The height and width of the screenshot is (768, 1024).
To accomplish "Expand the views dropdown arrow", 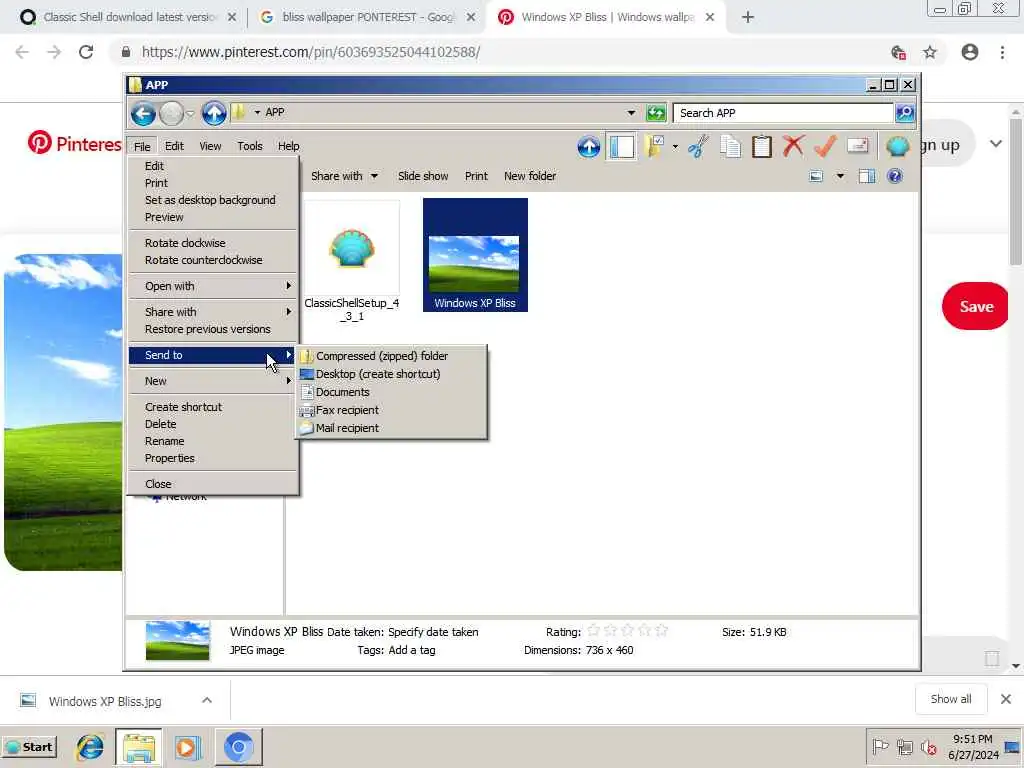I will tap(840, 176).
